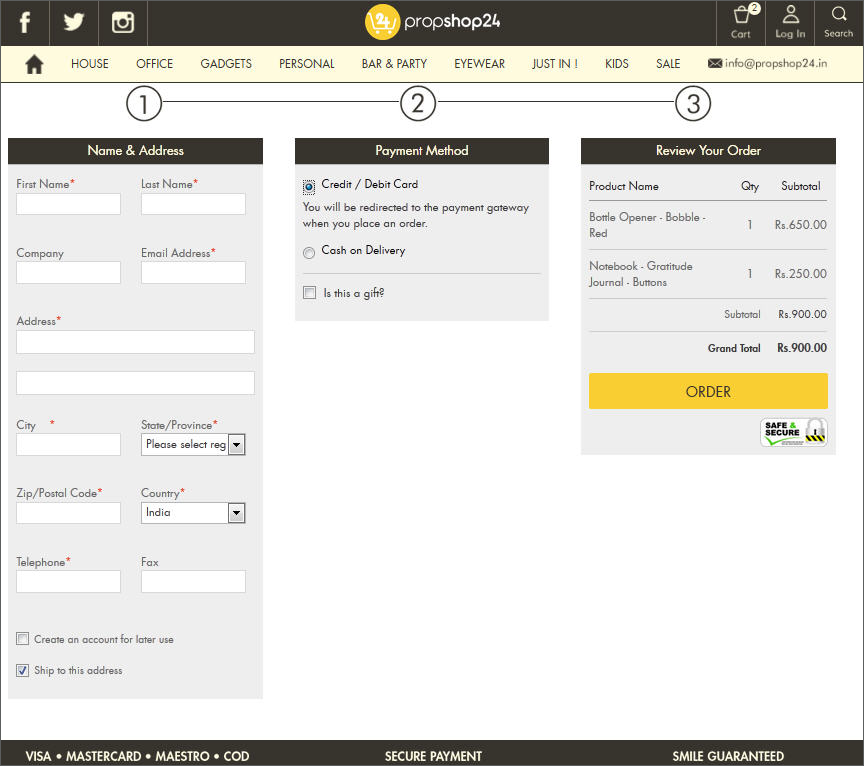Open the BAR & PARTY menu category
864x766 pixels.
click(394, 64)
